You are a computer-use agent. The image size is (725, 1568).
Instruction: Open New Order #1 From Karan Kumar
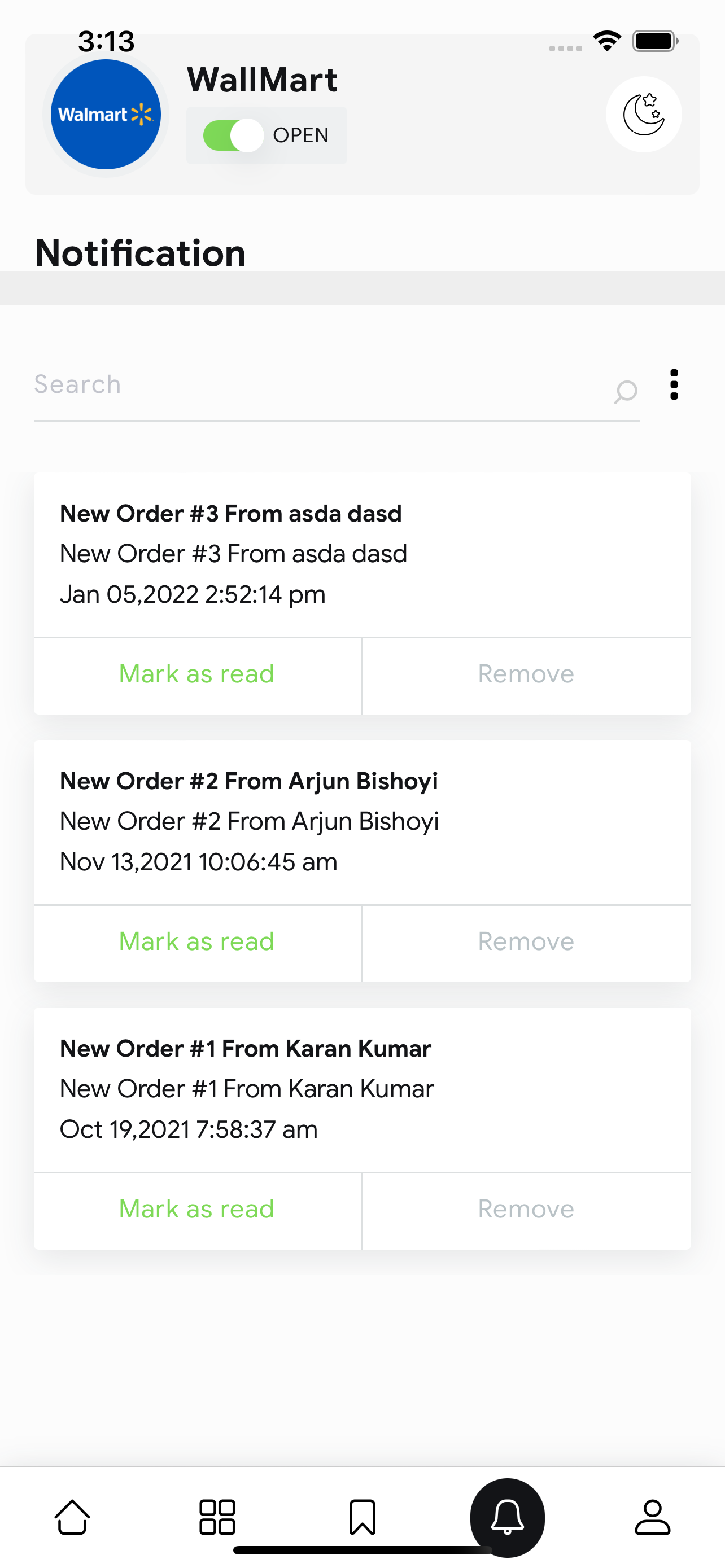click(362, 1089)
